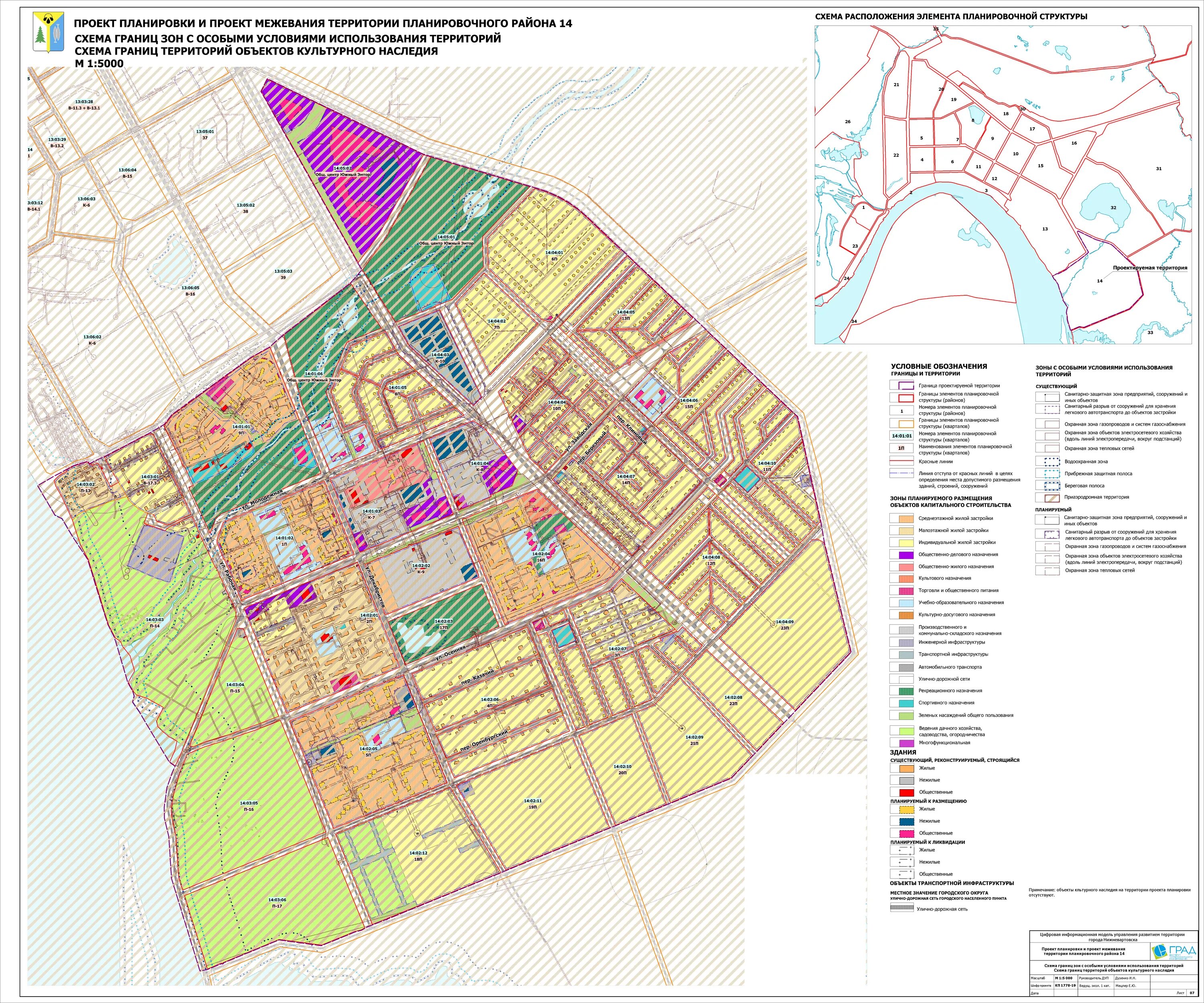Click the 'Проектируемая территория' label in overview map

tap(1150, 268)
